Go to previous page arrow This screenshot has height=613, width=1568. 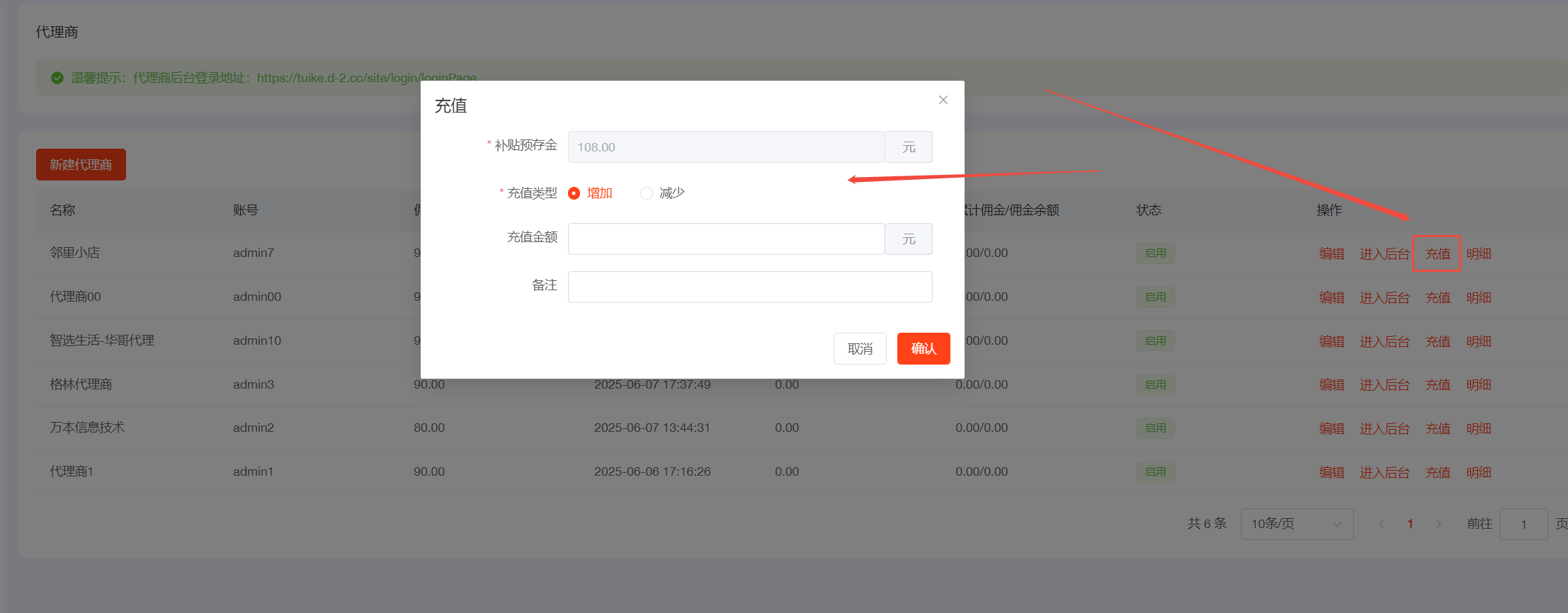1381,524
